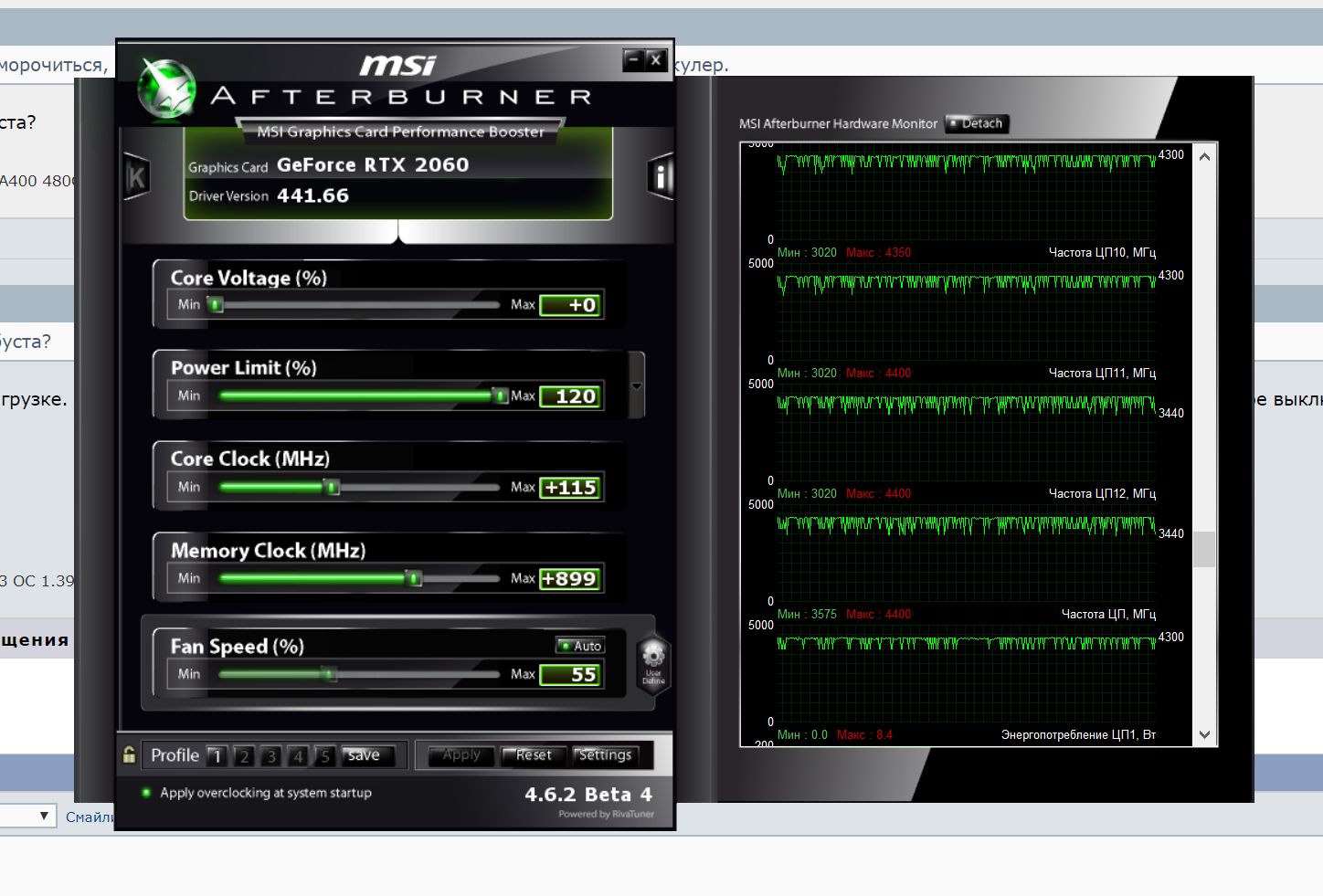Click the Powered by RivaTuner text
1323x896 pixels.
pos(607,814)
